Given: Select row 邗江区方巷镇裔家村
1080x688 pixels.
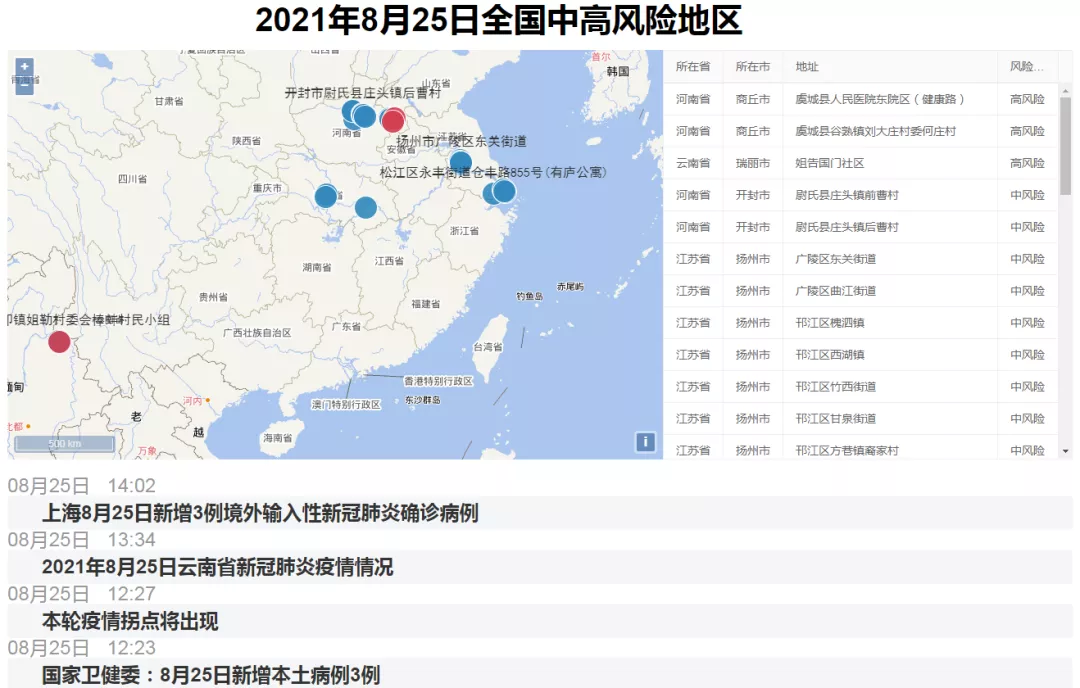Looking at the screenshot, I should (x=860, y=448).
